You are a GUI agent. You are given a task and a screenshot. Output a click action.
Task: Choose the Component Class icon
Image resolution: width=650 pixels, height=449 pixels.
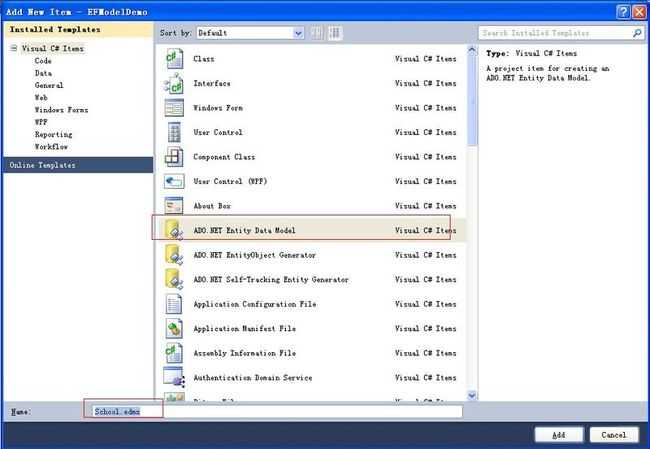click(x=174, y=157)
